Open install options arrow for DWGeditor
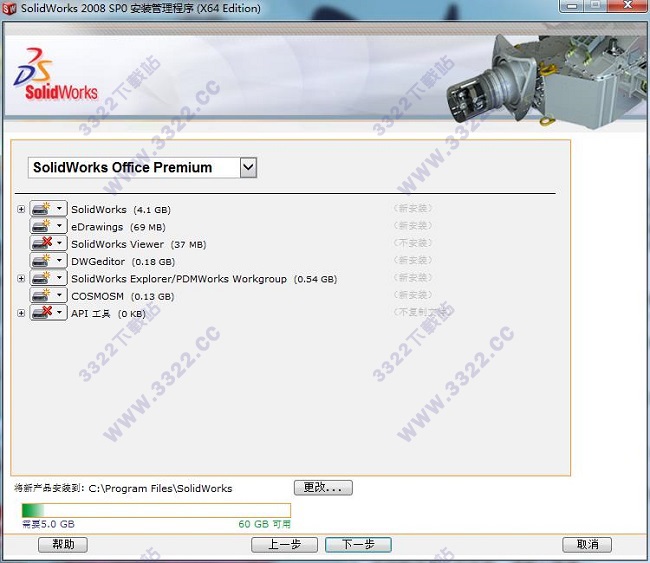Image resolution: width=650 pixels, height=563 pixels. tap(60, 261)
